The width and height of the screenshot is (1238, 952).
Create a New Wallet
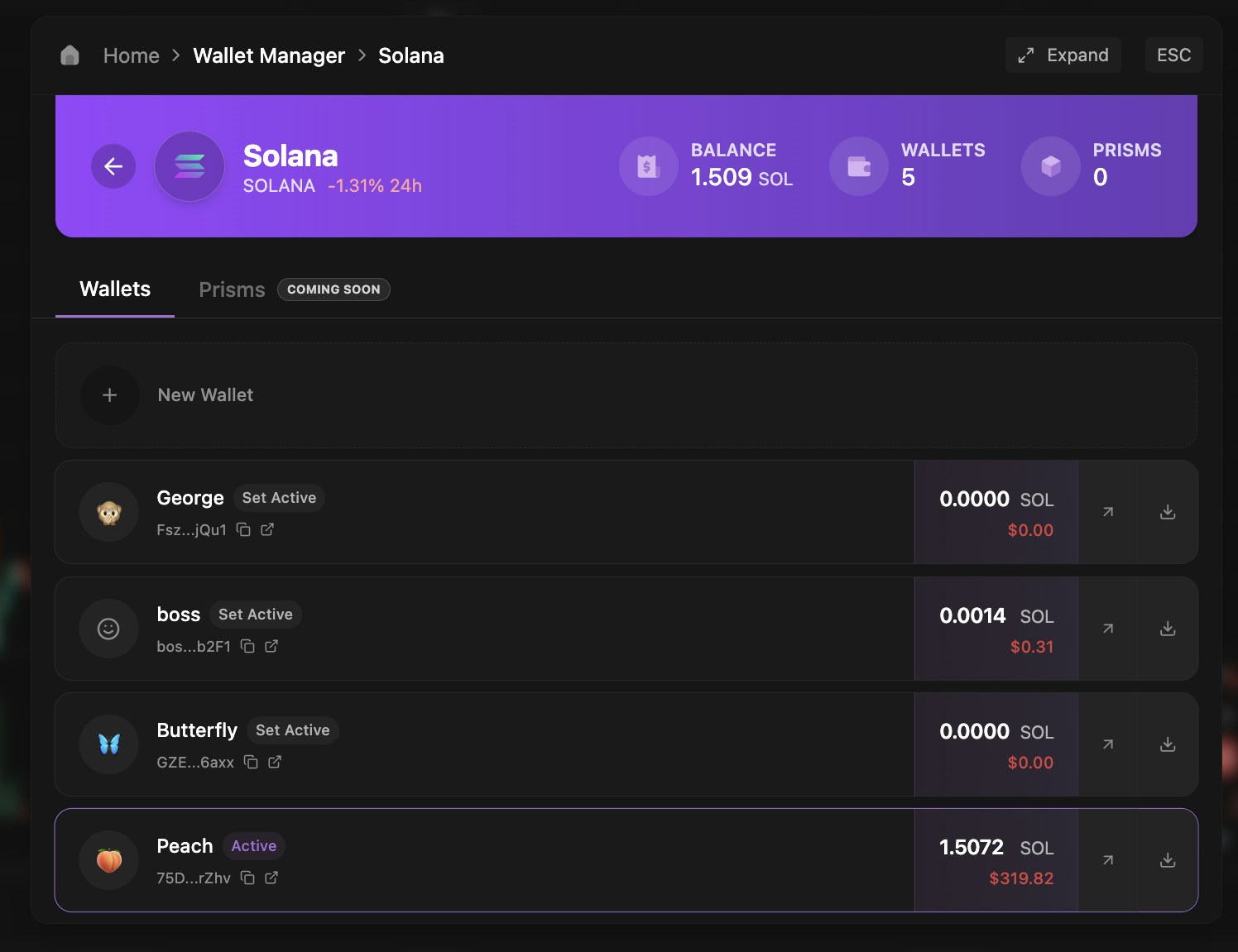626,395
